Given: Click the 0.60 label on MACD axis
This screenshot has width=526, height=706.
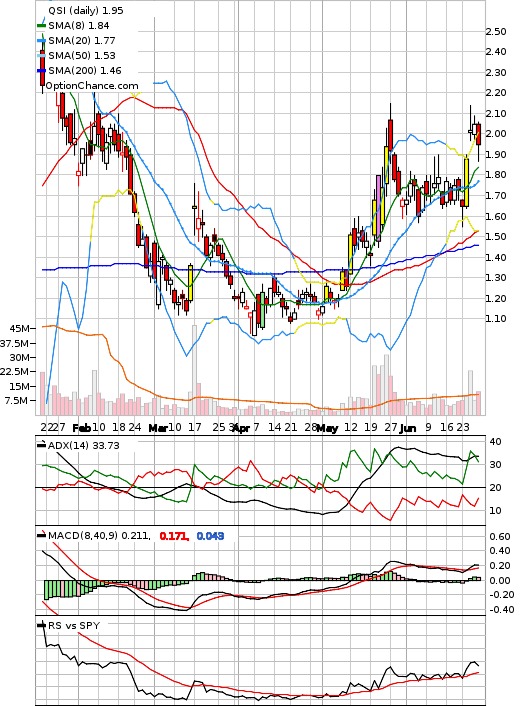Looking at the screenshot, I should pyautogui.click(x=500, y=537).
